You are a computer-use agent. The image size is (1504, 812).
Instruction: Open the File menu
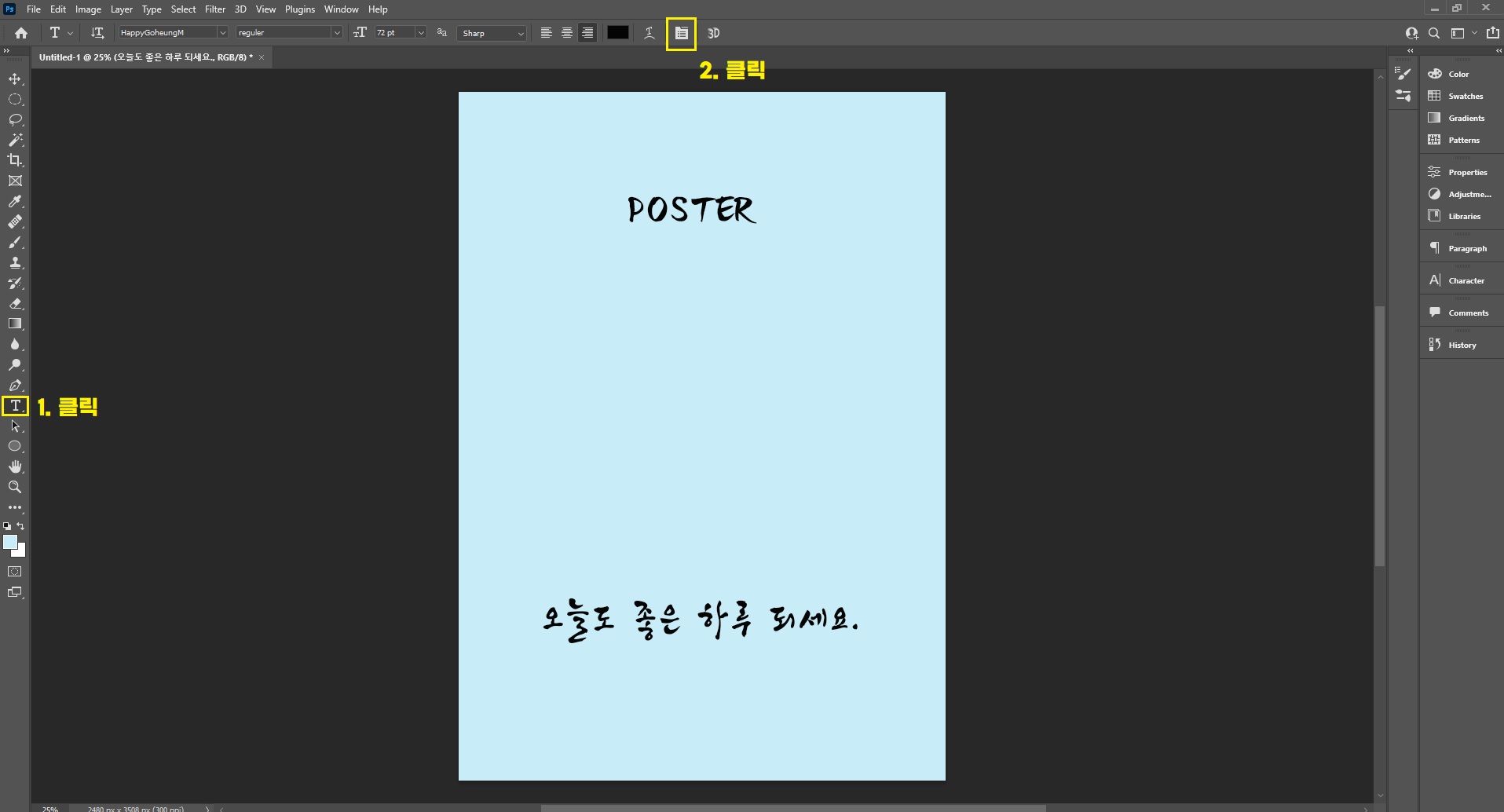pos(34,9)
